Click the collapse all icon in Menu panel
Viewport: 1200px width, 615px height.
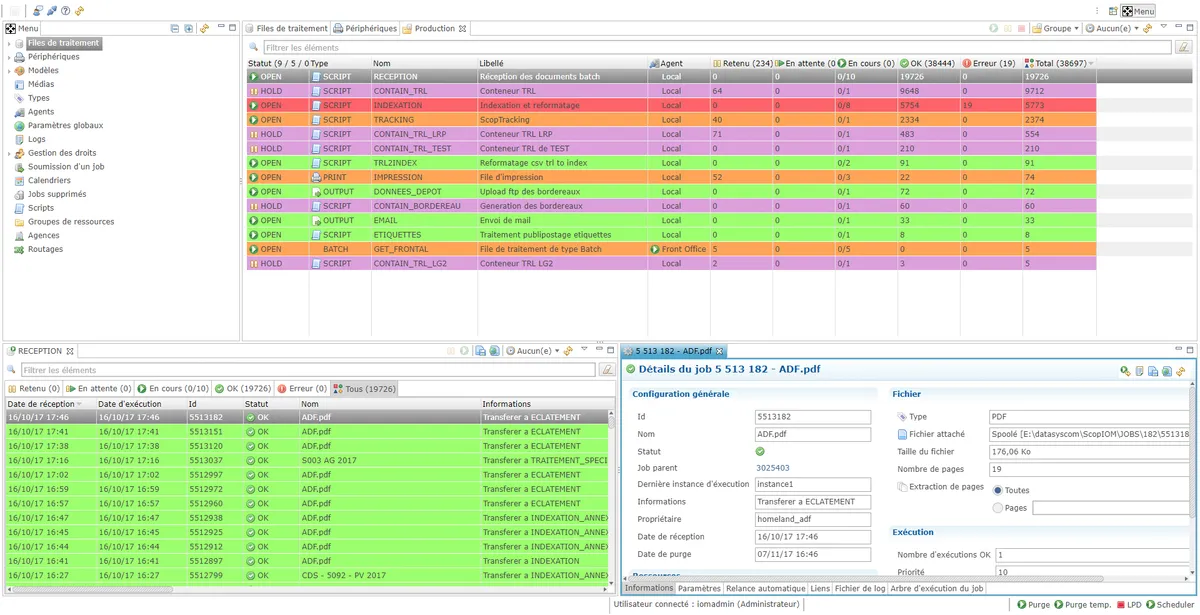175,28
